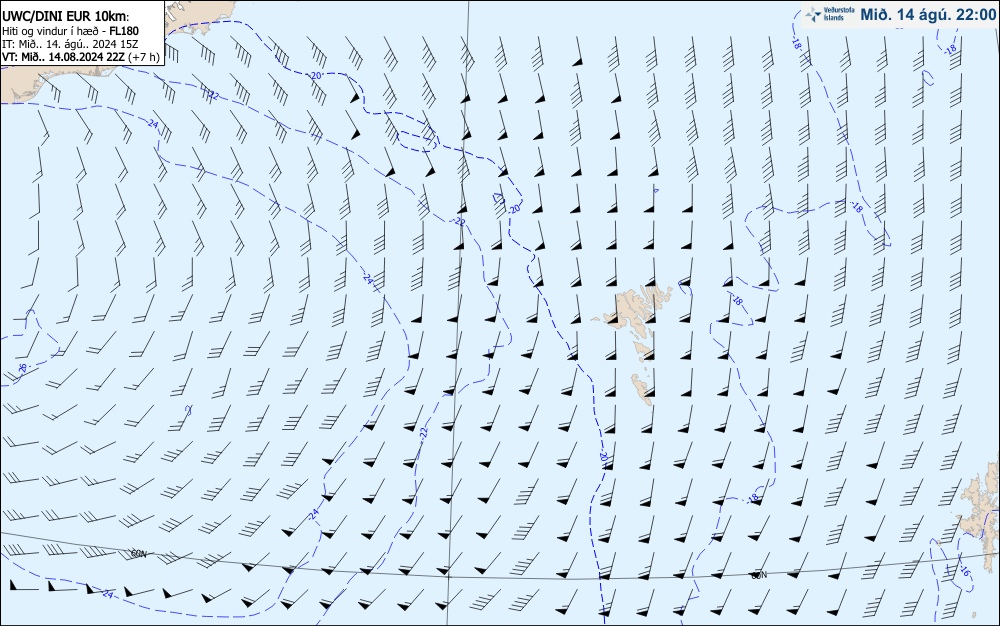Click the 'IT: Mið.. 14. ágú.. 2024 15Z' line
Viewport: 1000px width, 626px height.
pyautogui.click(x=70, y=44)
